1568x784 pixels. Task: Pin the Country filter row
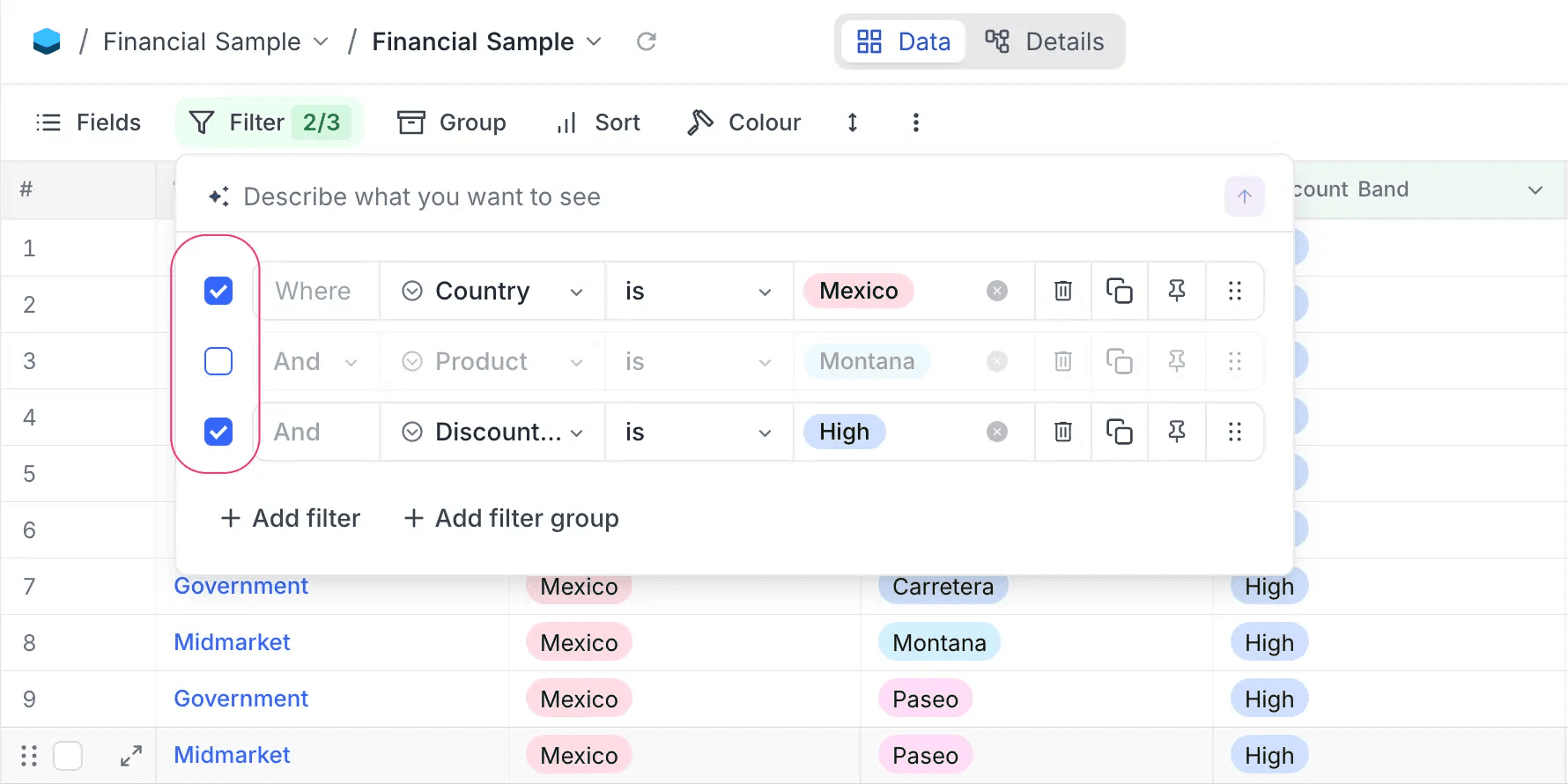(x=1176, y=291)
